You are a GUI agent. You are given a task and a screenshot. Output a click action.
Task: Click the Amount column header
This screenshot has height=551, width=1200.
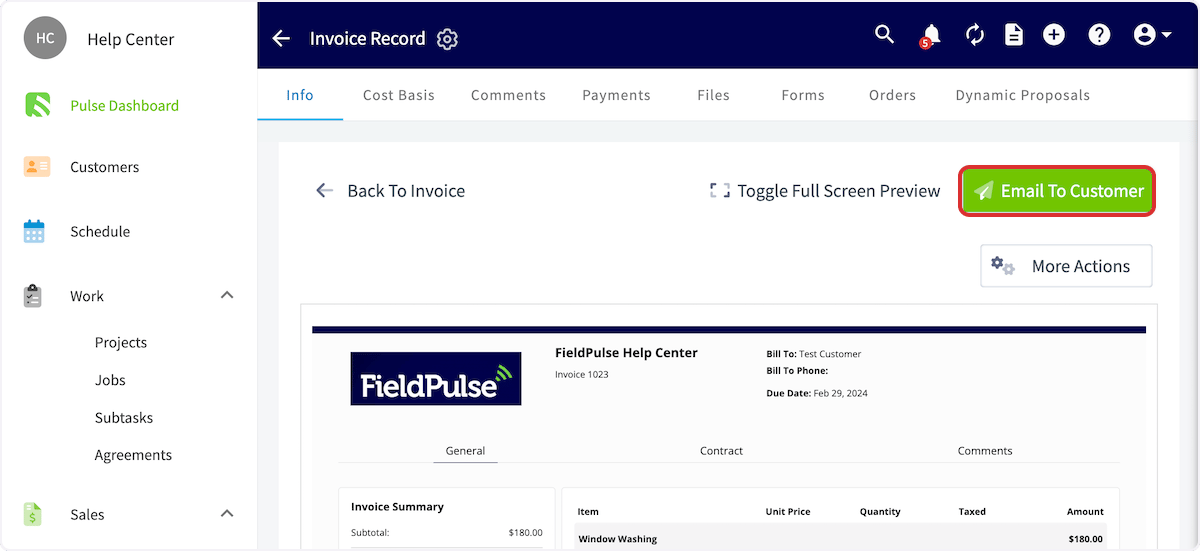tap(1085, 512)
